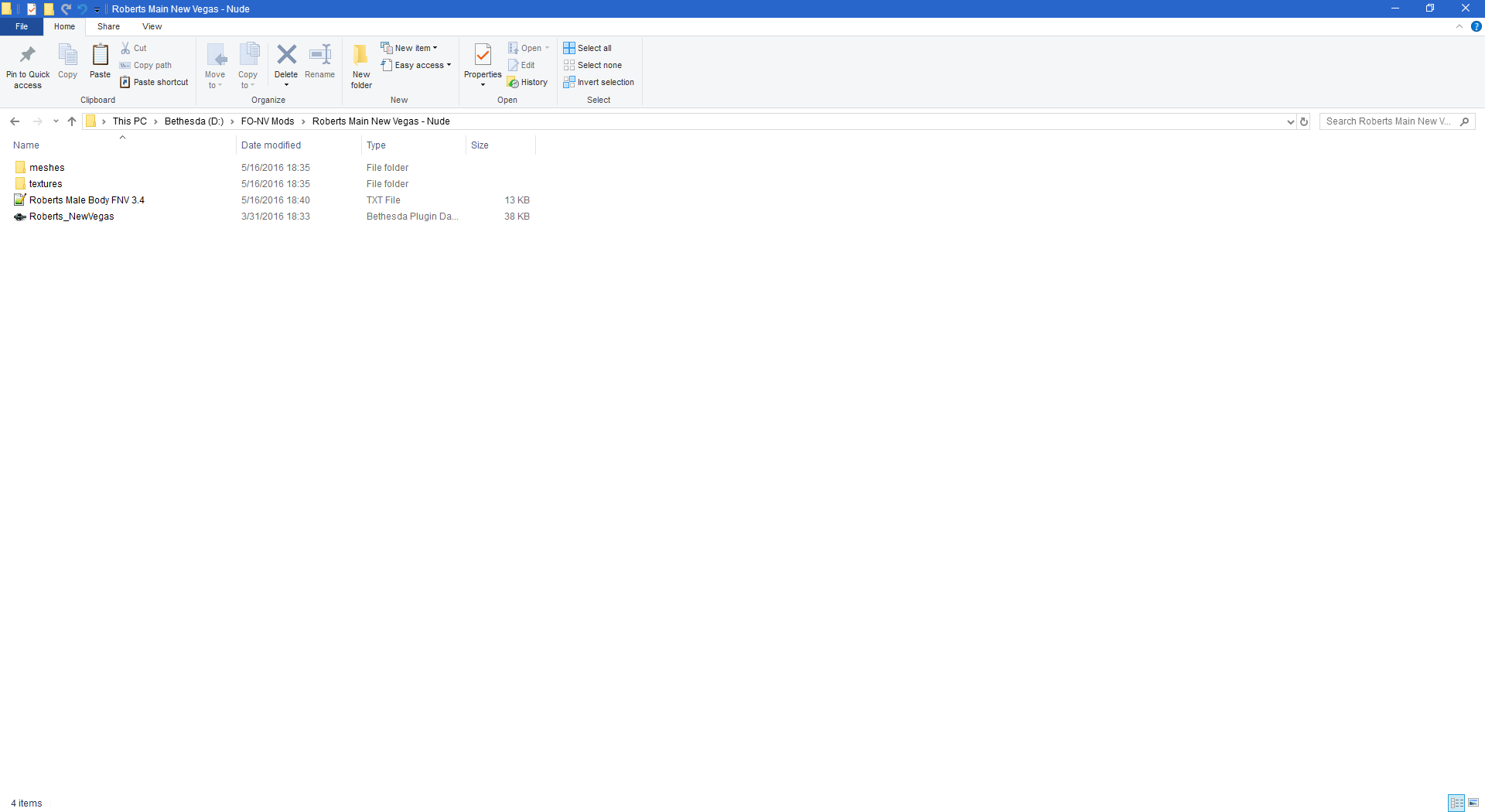Click New folder in Quick Access Toolbar
Image resolution: width=1485 pixels, height=812 pixels.
[x=49, y=9]
